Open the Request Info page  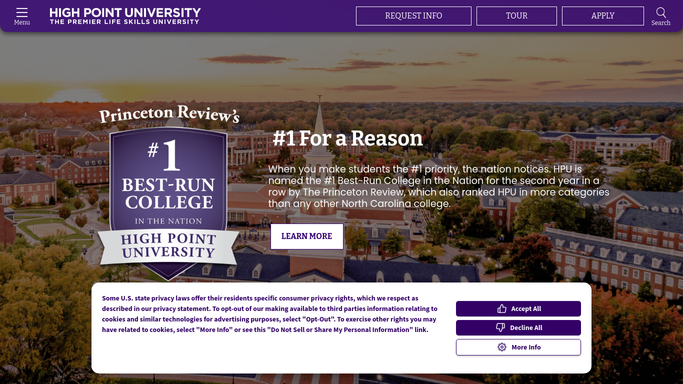coord(413,16)
